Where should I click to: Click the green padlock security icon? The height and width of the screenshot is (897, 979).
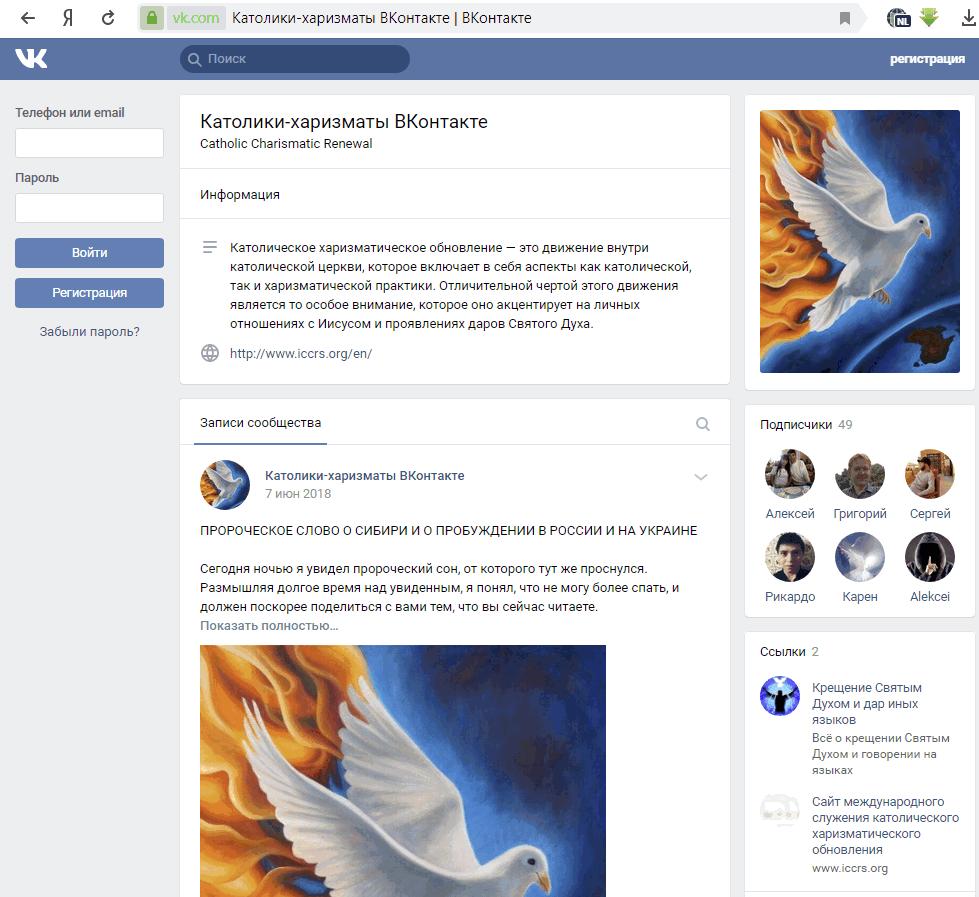point(152,18)
